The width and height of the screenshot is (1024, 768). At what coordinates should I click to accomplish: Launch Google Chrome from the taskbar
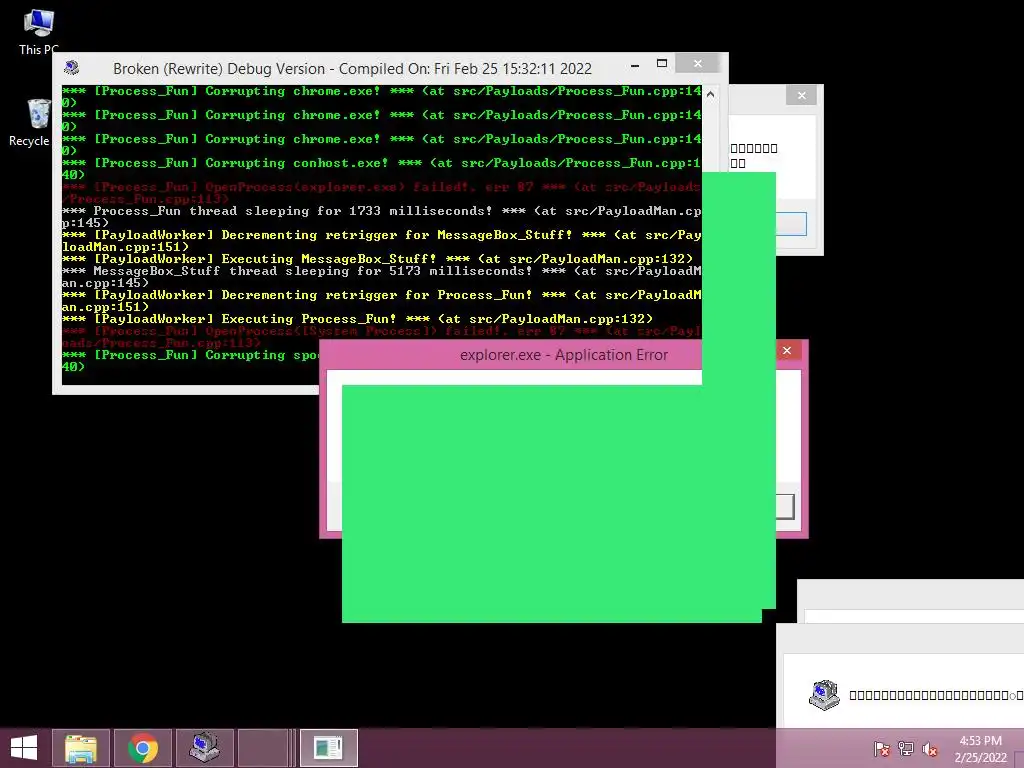tap(143, 748)
